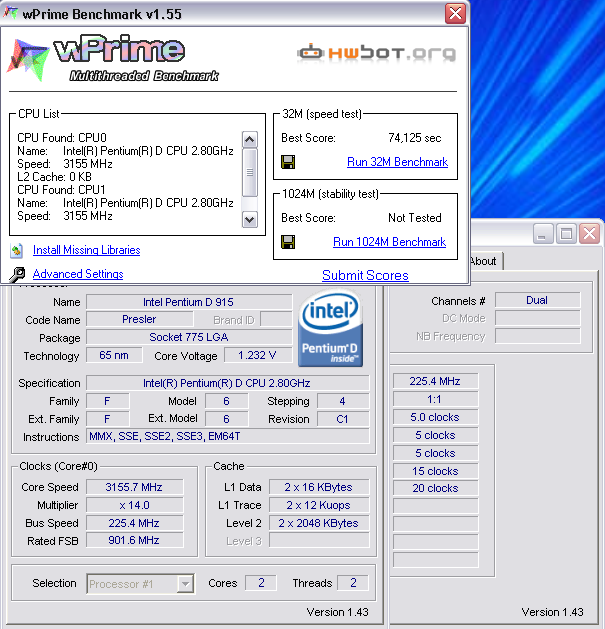
Task: Maximize the CPU-Z memory window
Action: [x=566, y=233]
